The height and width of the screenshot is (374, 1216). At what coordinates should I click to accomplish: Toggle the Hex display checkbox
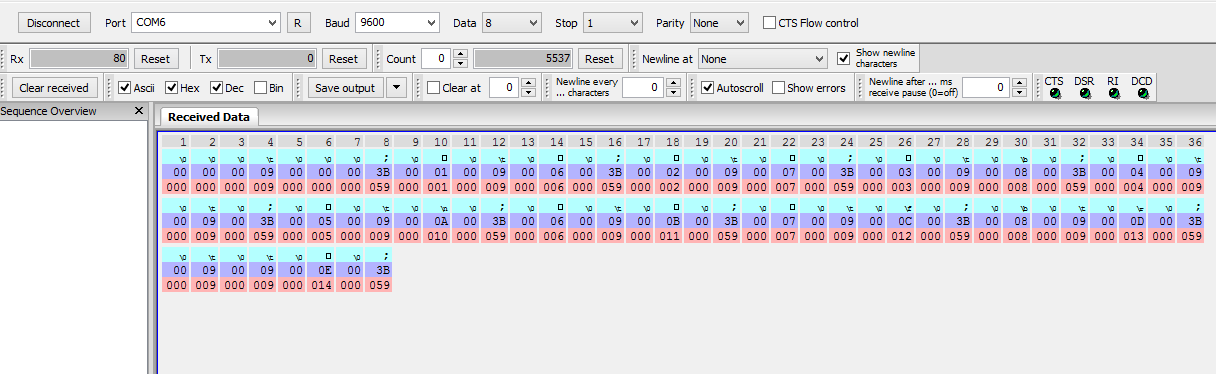171,88
